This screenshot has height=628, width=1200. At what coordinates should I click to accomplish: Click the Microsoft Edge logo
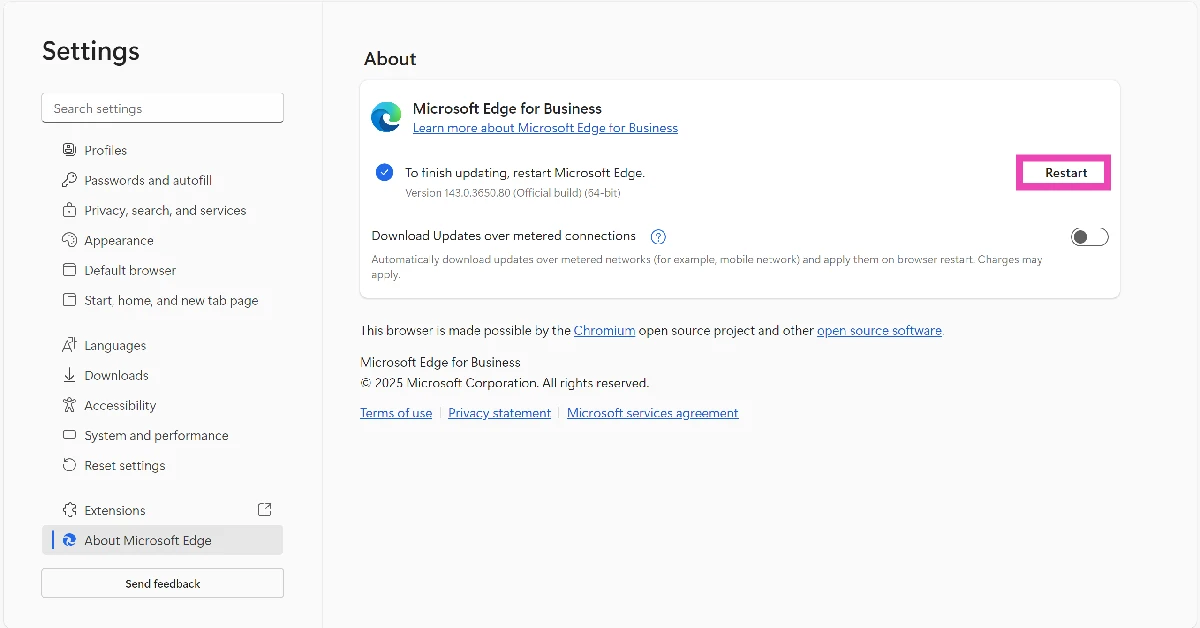[x=386, y=116]
